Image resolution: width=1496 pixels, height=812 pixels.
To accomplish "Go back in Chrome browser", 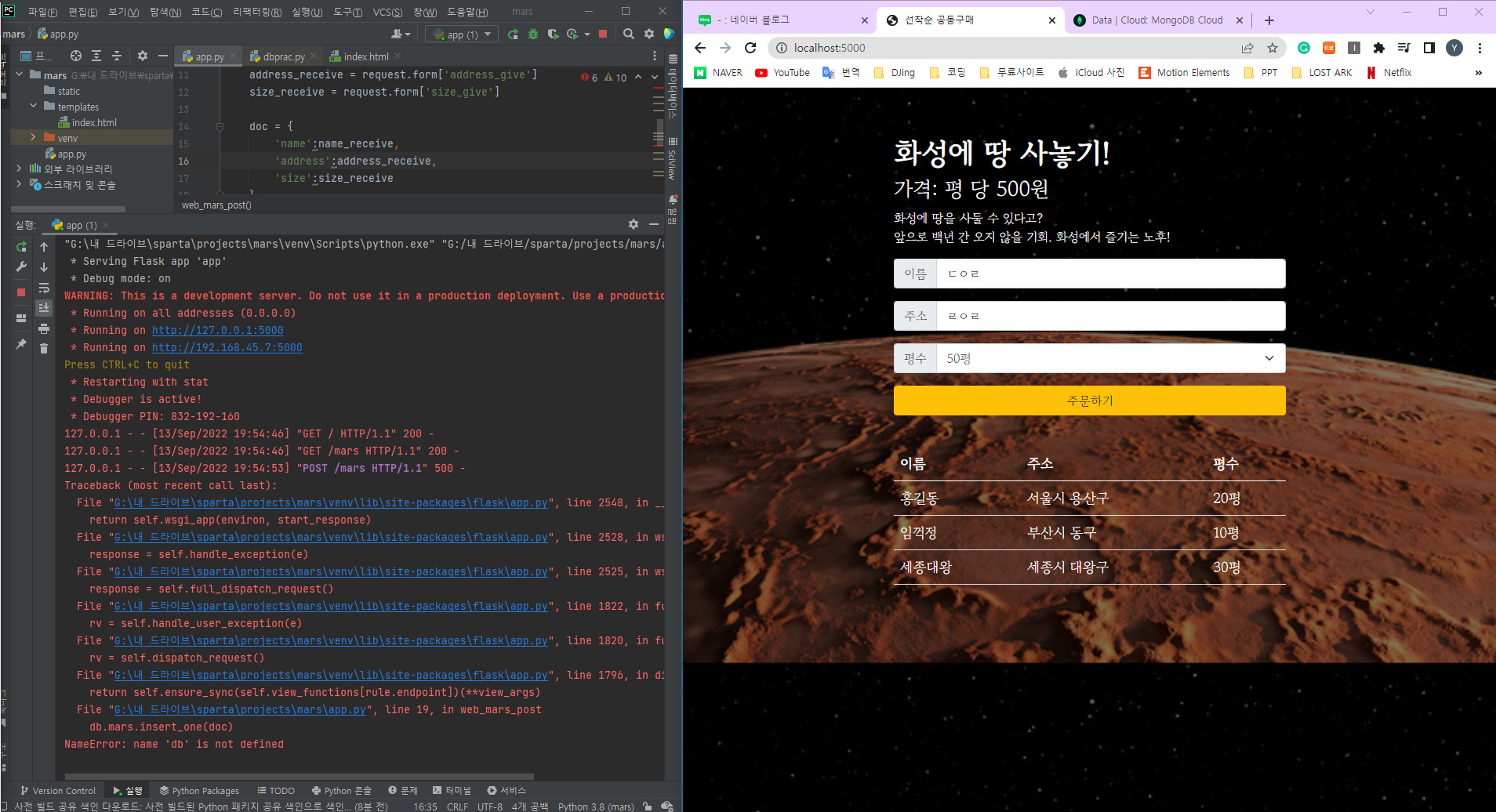I will [700, 48].
